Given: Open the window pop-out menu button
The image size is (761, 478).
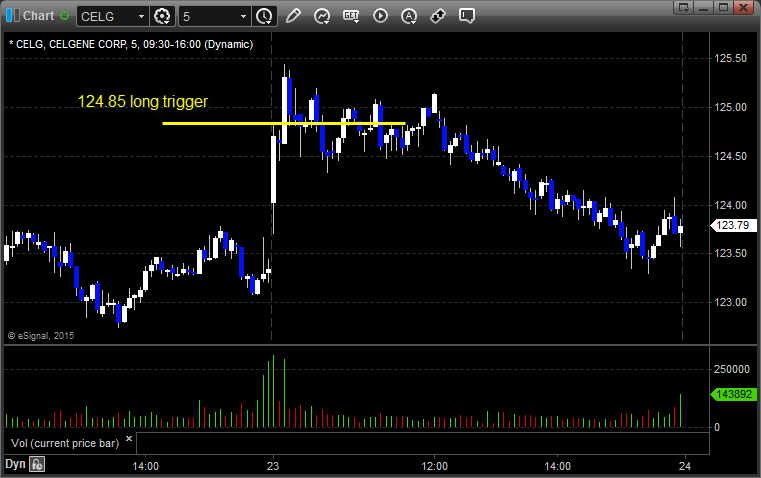Looking at the screenshot, I should (x=684, y=7).
